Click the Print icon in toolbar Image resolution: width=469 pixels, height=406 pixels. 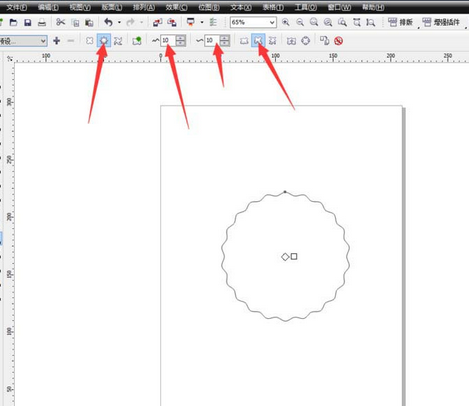tap(42, 23)
